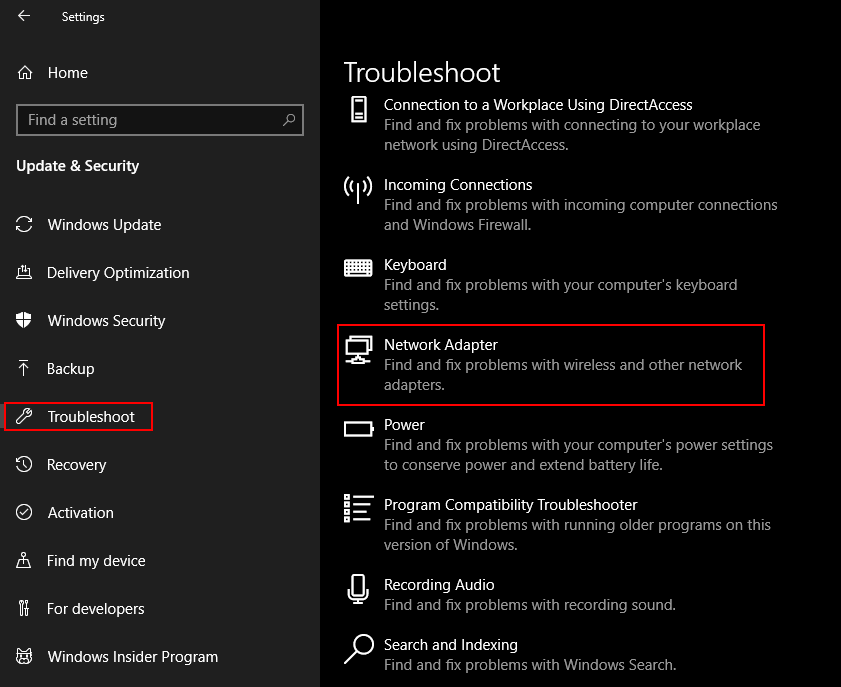Select the Network Adapter troubleshooter title

(x=441, y=344)
